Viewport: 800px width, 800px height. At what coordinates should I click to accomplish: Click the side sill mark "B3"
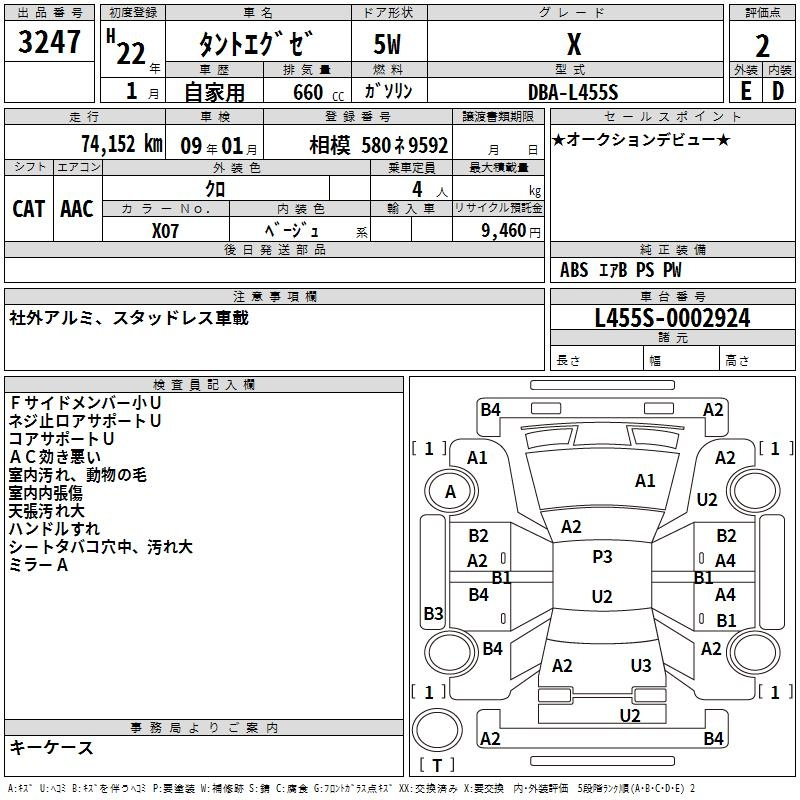point(434,613)
